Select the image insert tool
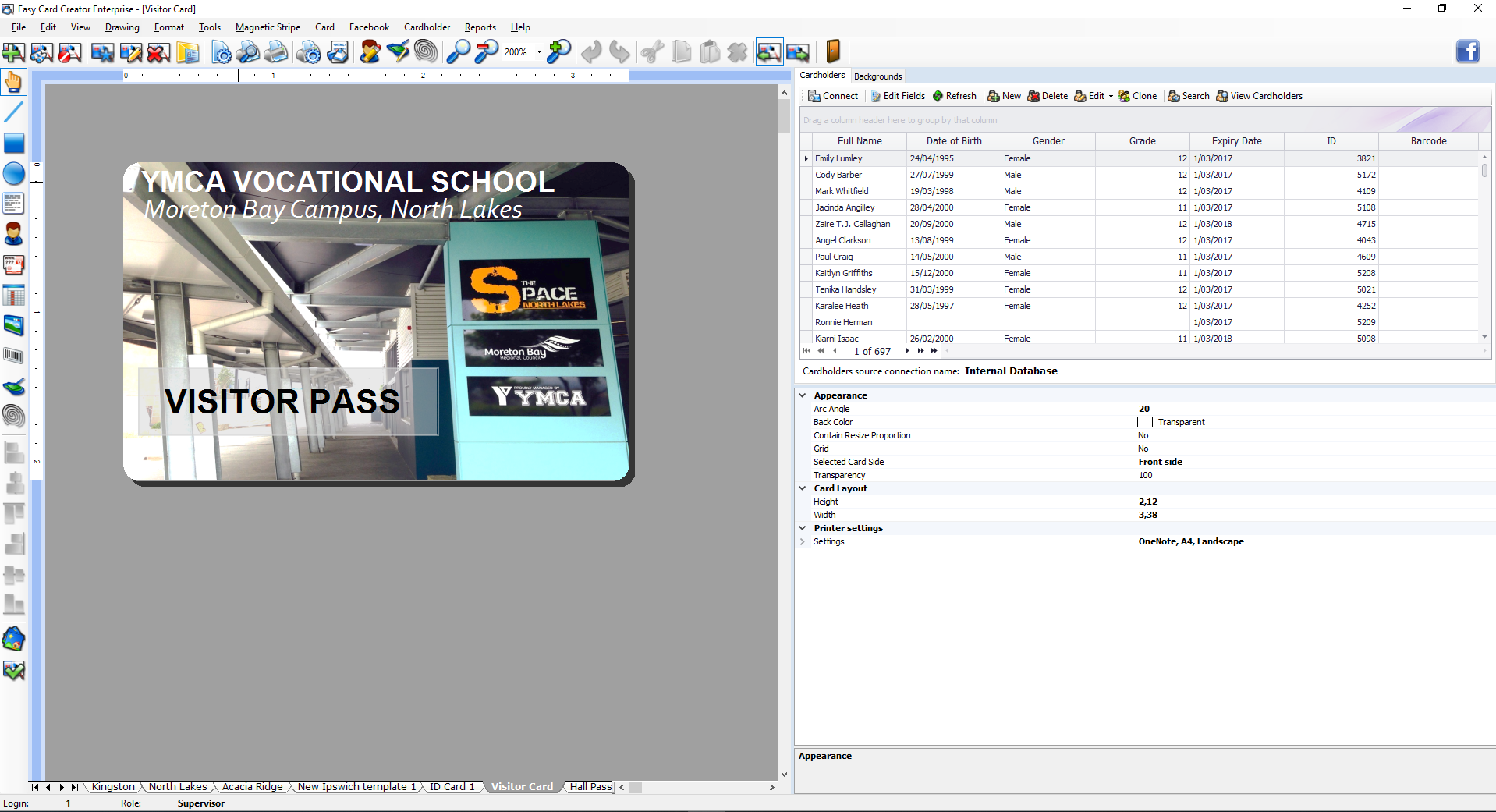1496x812 pixels. (x=14, y=325)
